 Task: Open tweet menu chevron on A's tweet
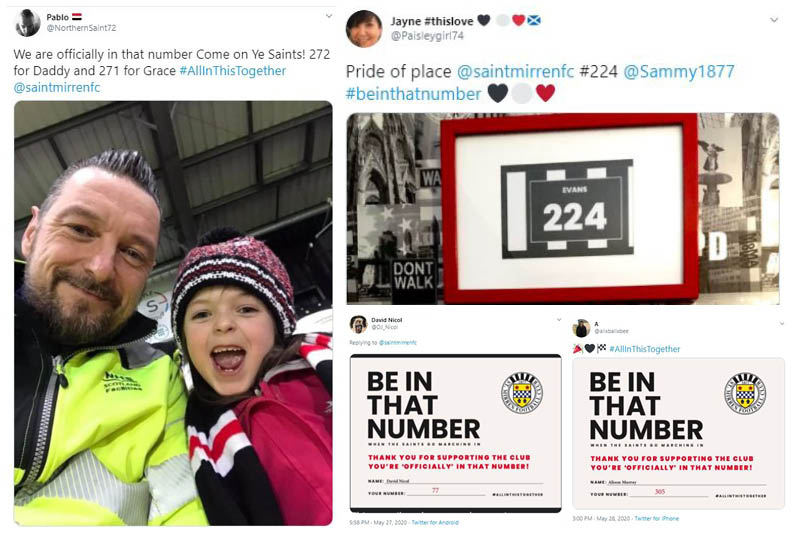(782, 323)
